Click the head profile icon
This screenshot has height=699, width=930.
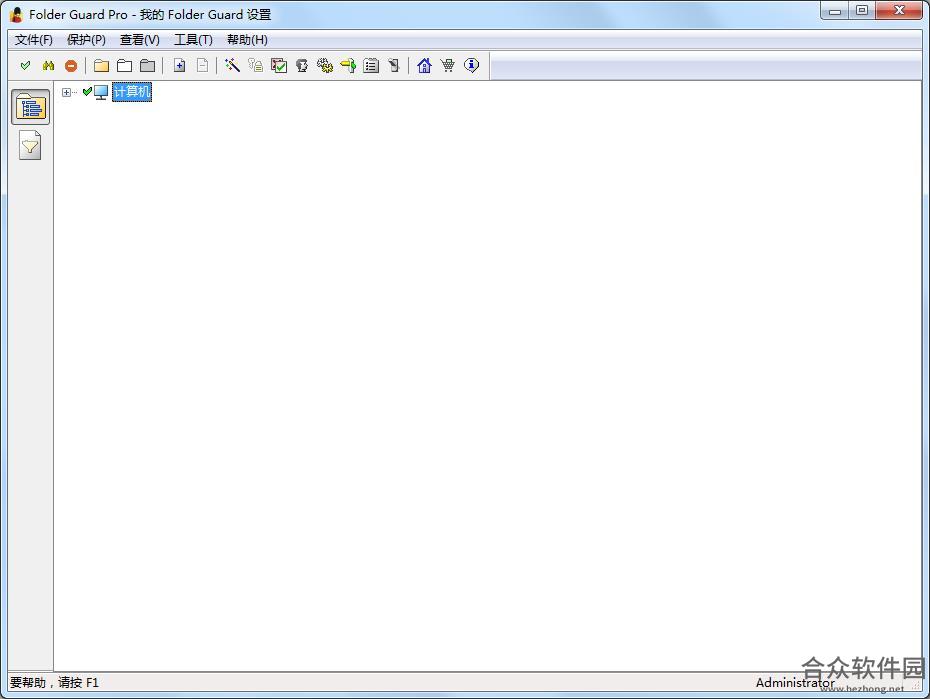pos(302,65)
